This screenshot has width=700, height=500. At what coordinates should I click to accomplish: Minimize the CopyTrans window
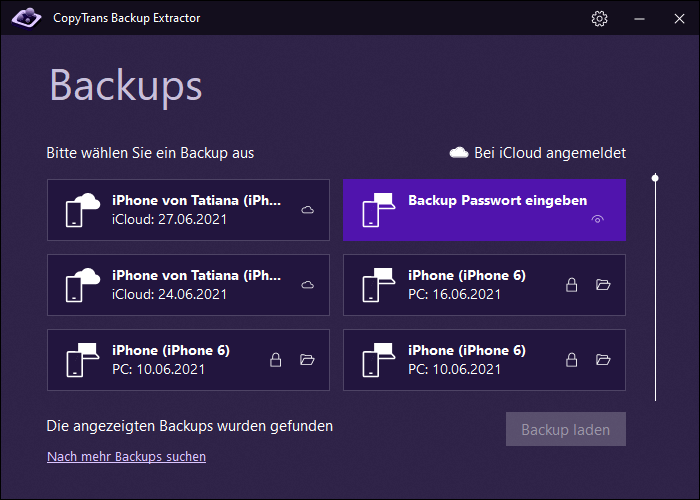click(x=639, y=18)
